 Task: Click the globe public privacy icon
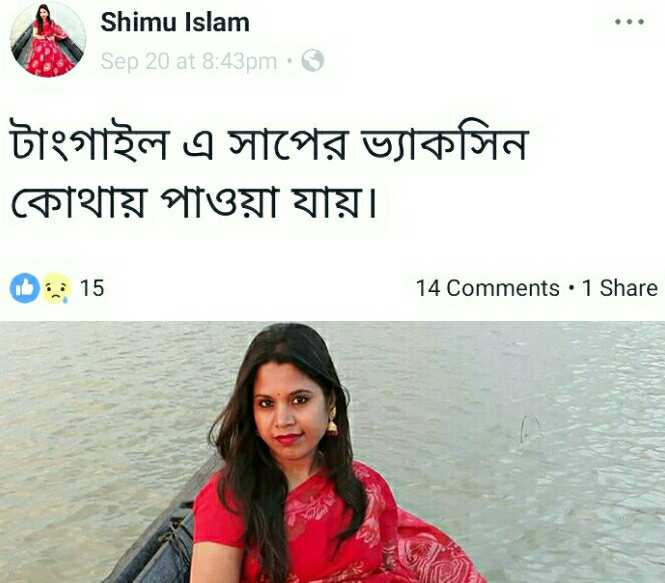coord(313,60)
